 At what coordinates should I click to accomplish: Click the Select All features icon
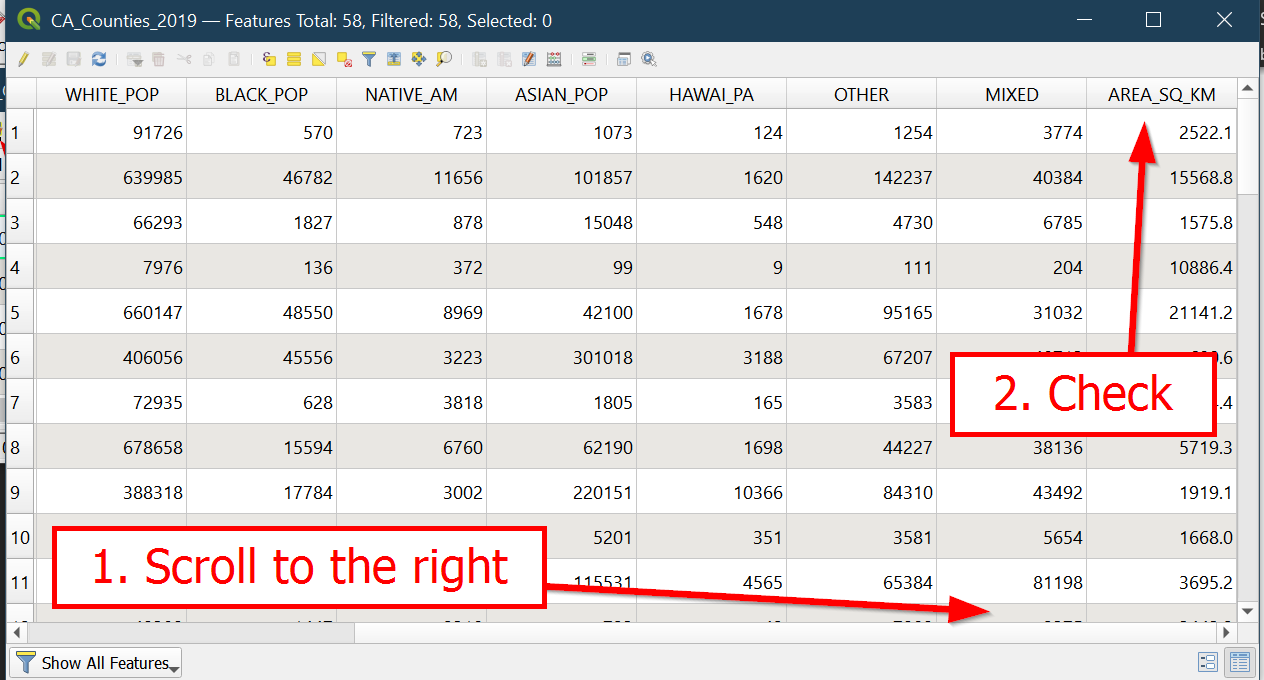[294, 60]
